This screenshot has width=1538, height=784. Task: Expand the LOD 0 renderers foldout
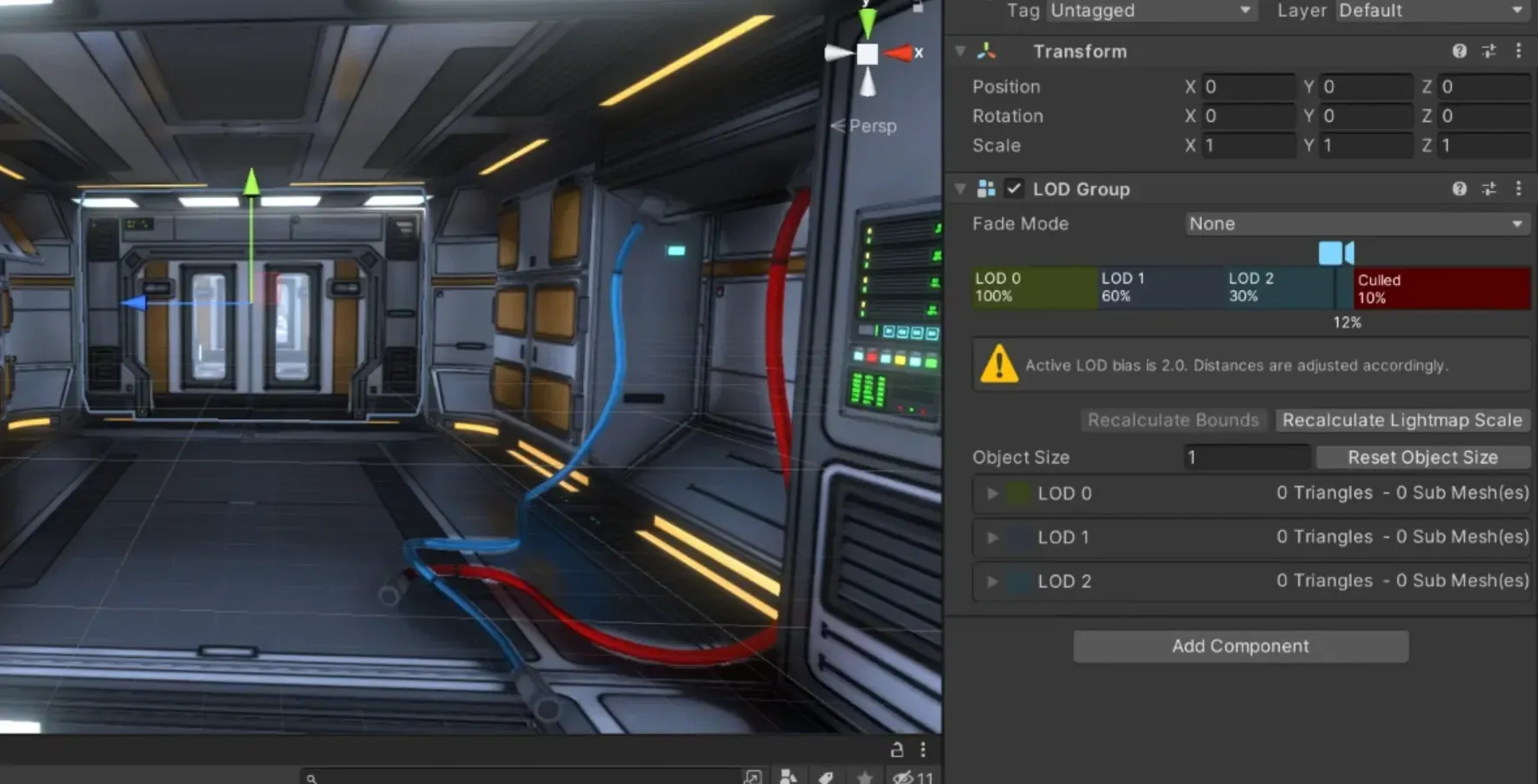click(x=992, y=494)
